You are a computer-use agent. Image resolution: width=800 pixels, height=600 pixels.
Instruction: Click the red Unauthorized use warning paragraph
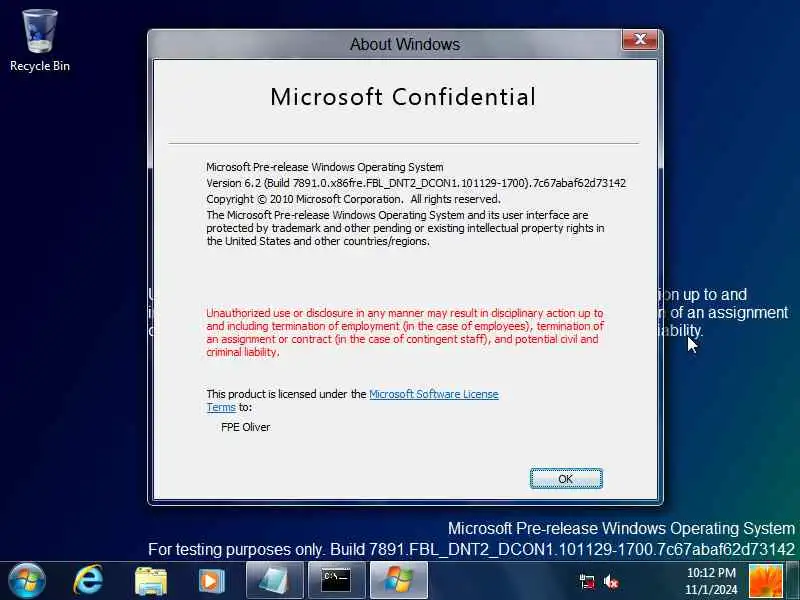(405, 333)
